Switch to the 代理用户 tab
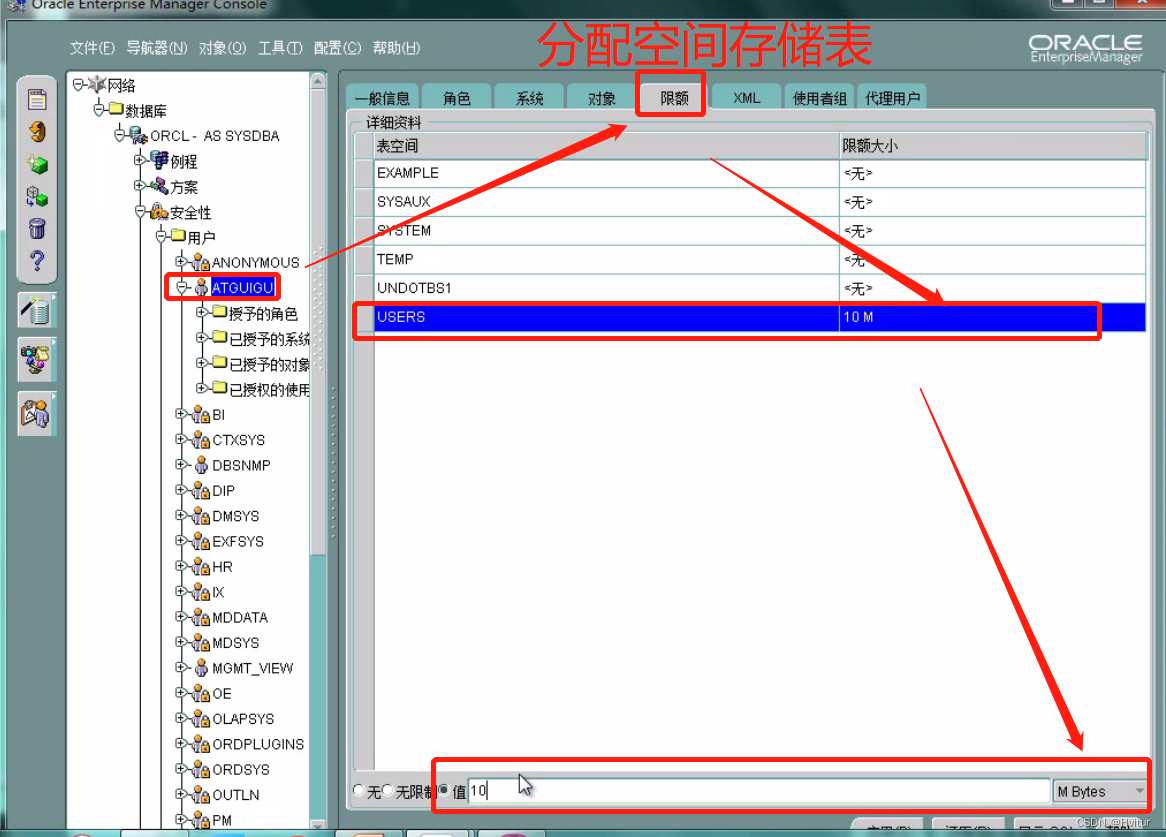This screenshot has width=1166, height=837. (x=892, y=98)
